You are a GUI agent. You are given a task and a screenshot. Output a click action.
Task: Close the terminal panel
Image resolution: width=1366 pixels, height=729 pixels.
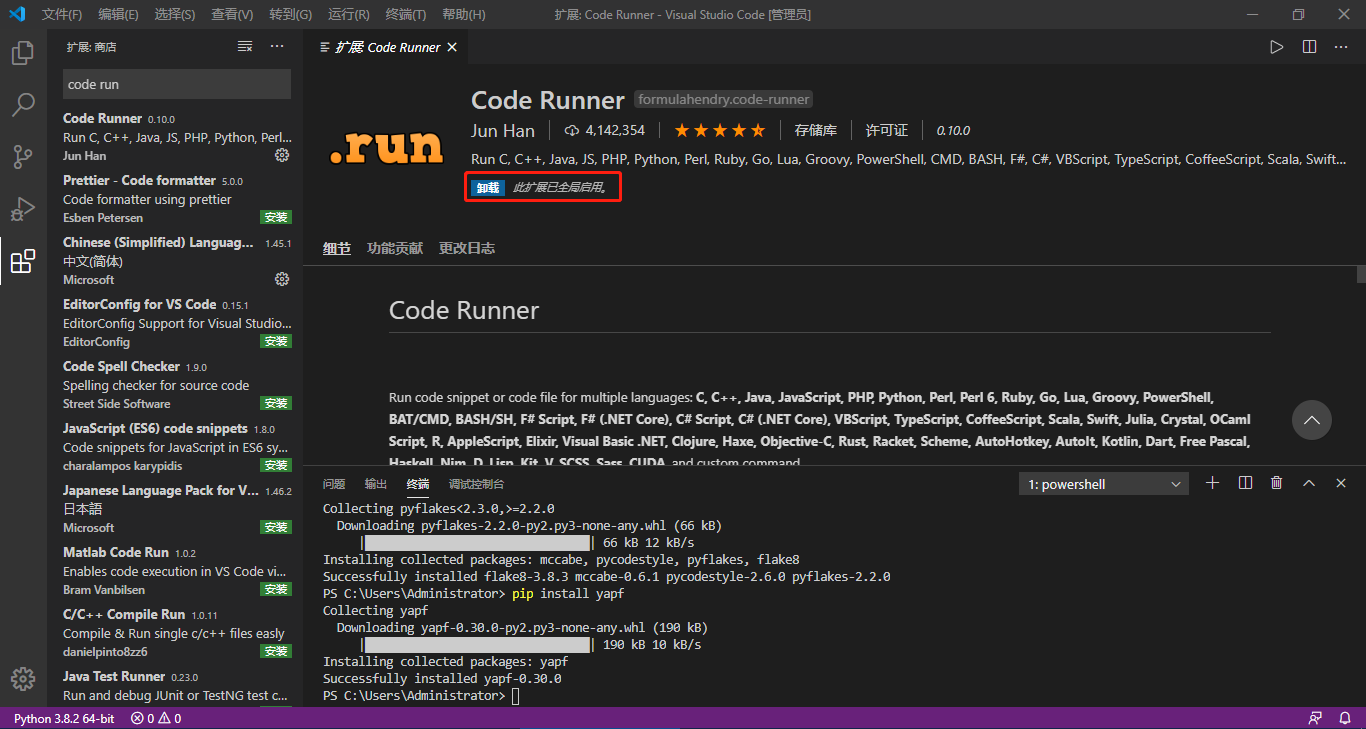point(1341,483)
